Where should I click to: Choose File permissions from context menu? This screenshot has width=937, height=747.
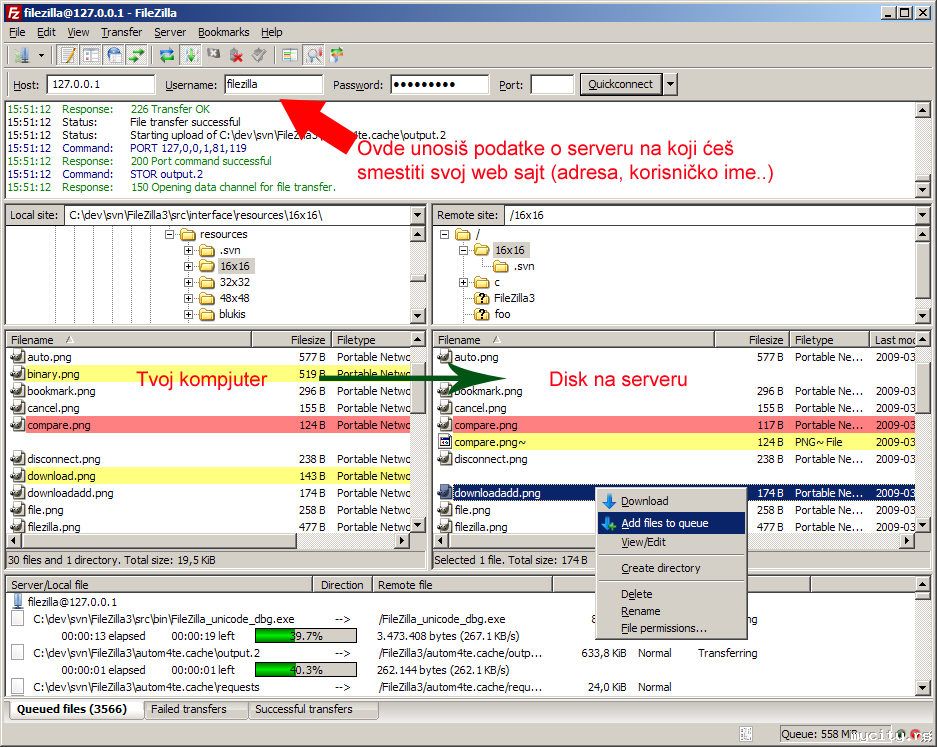[672, 629]
